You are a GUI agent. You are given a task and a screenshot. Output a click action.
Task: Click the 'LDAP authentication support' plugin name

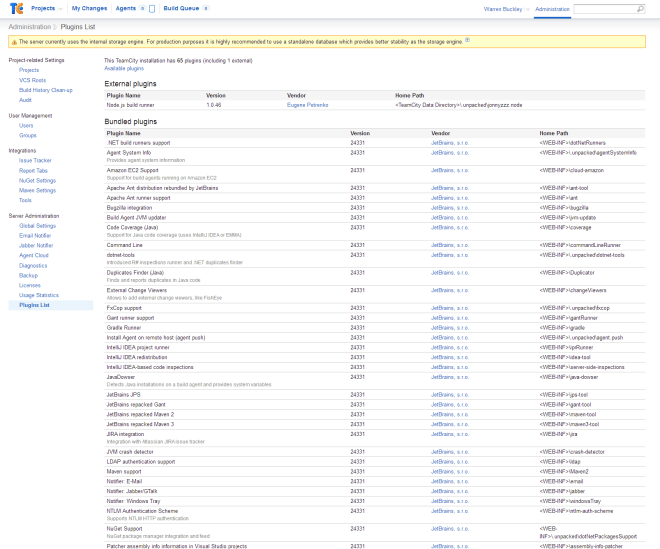[x=141, y=462]
